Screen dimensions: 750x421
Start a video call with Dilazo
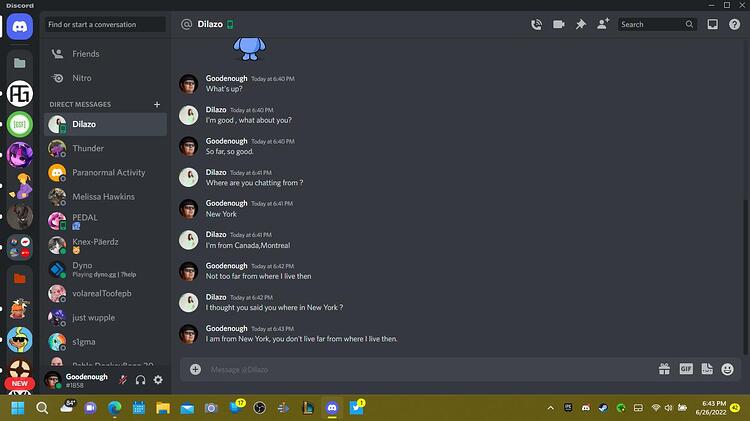[559, 24]
